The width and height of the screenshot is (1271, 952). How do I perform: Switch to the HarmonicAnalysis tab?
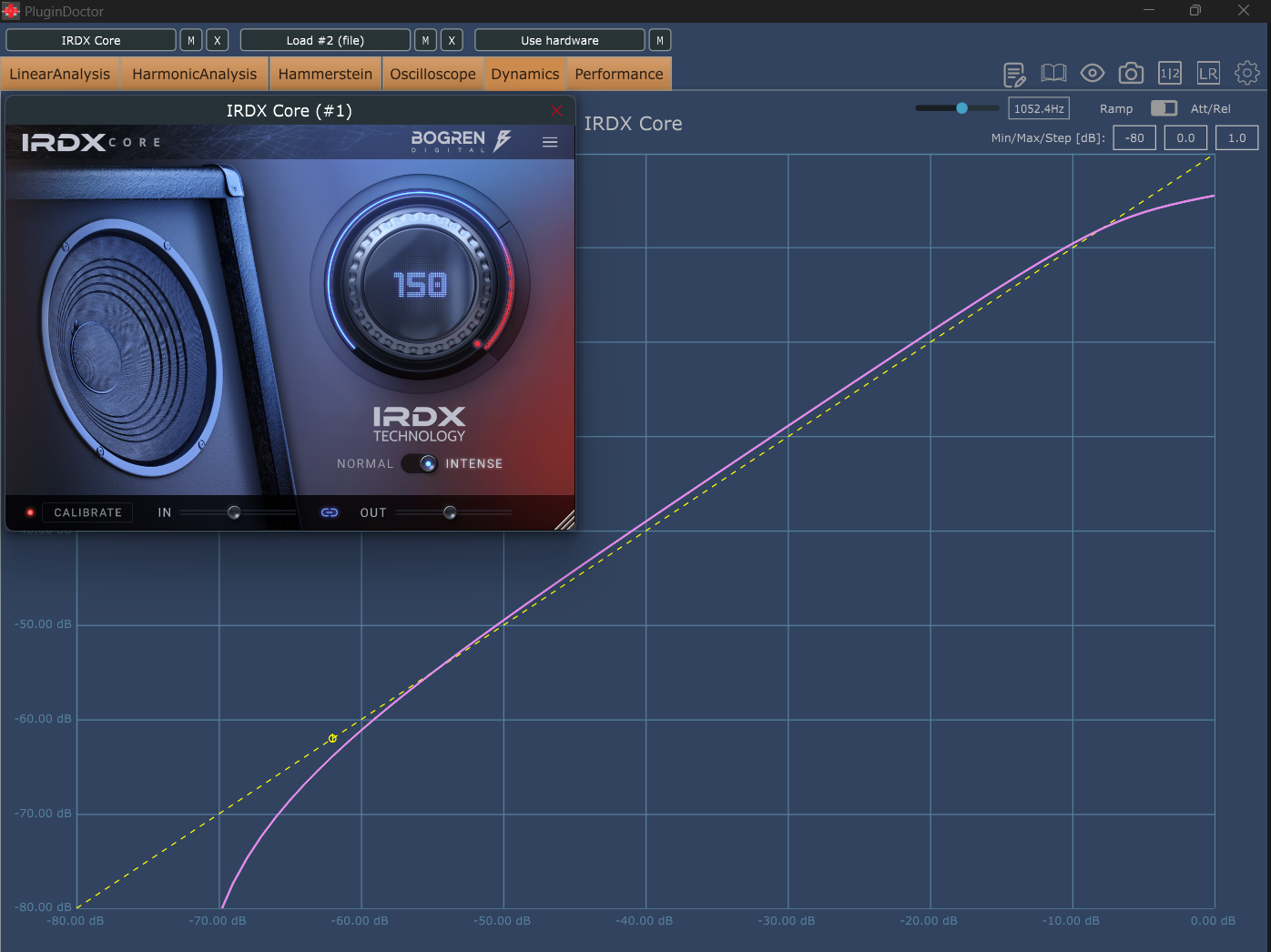click(x=195, y=74)
